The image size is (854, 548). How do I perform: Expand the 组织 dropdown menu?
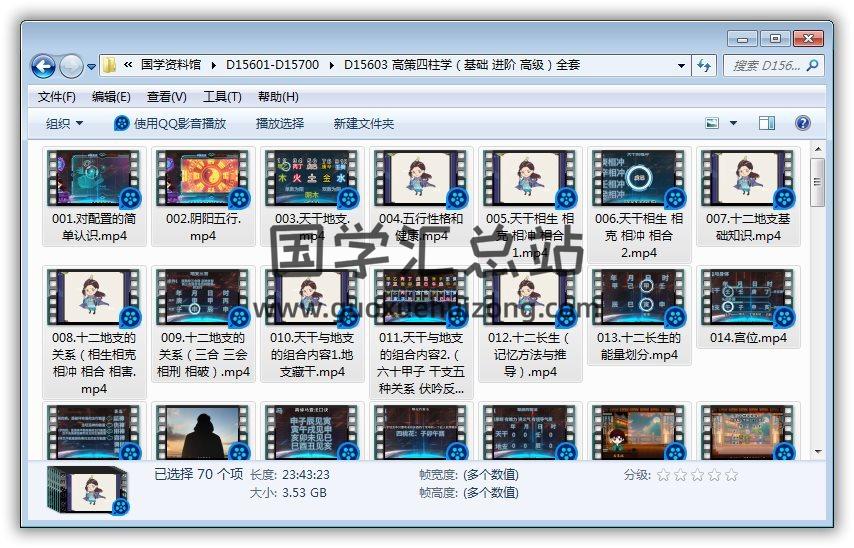coord(65,123)
